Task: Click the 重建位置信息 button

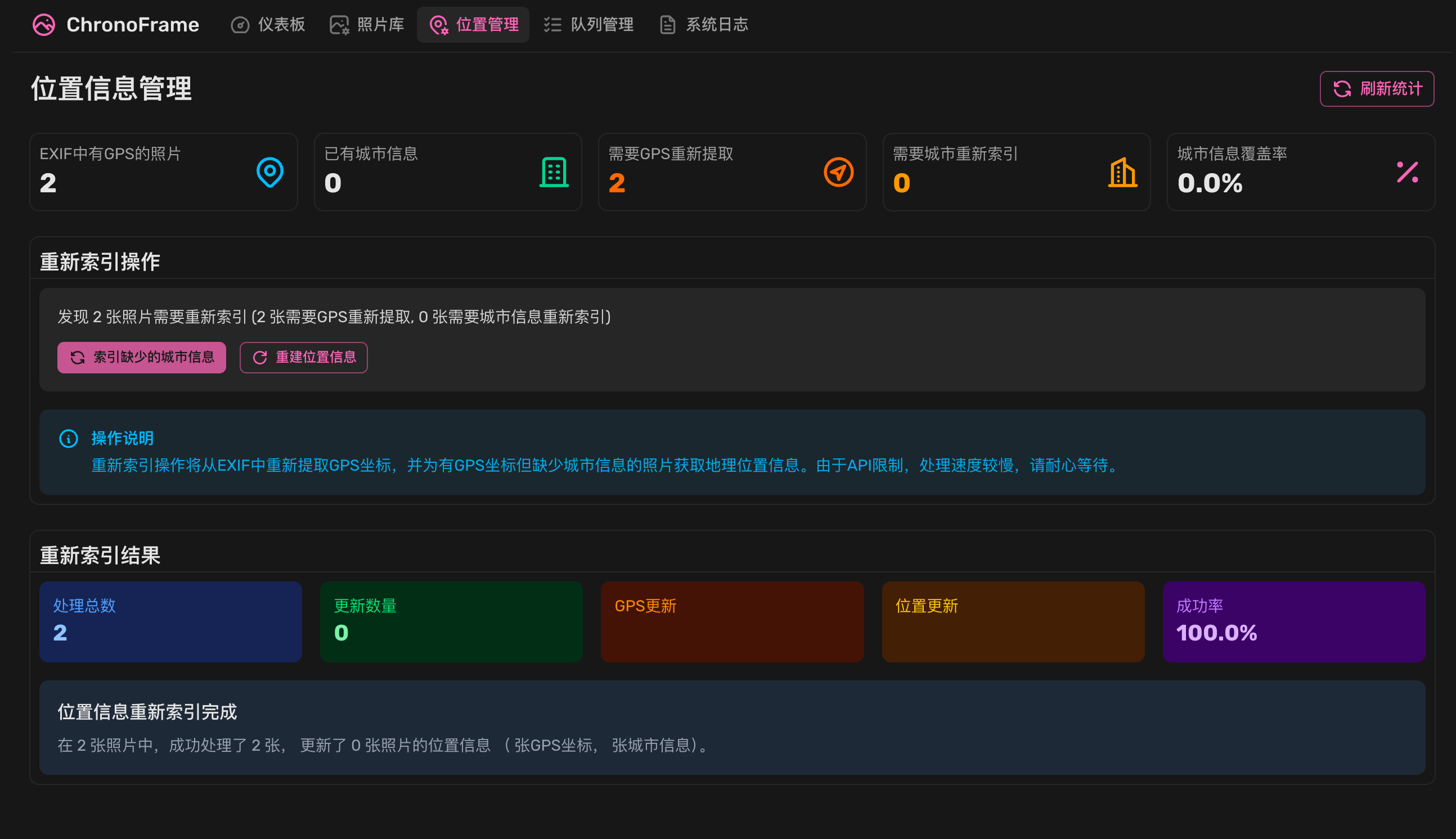Action: tap(303, 357)
